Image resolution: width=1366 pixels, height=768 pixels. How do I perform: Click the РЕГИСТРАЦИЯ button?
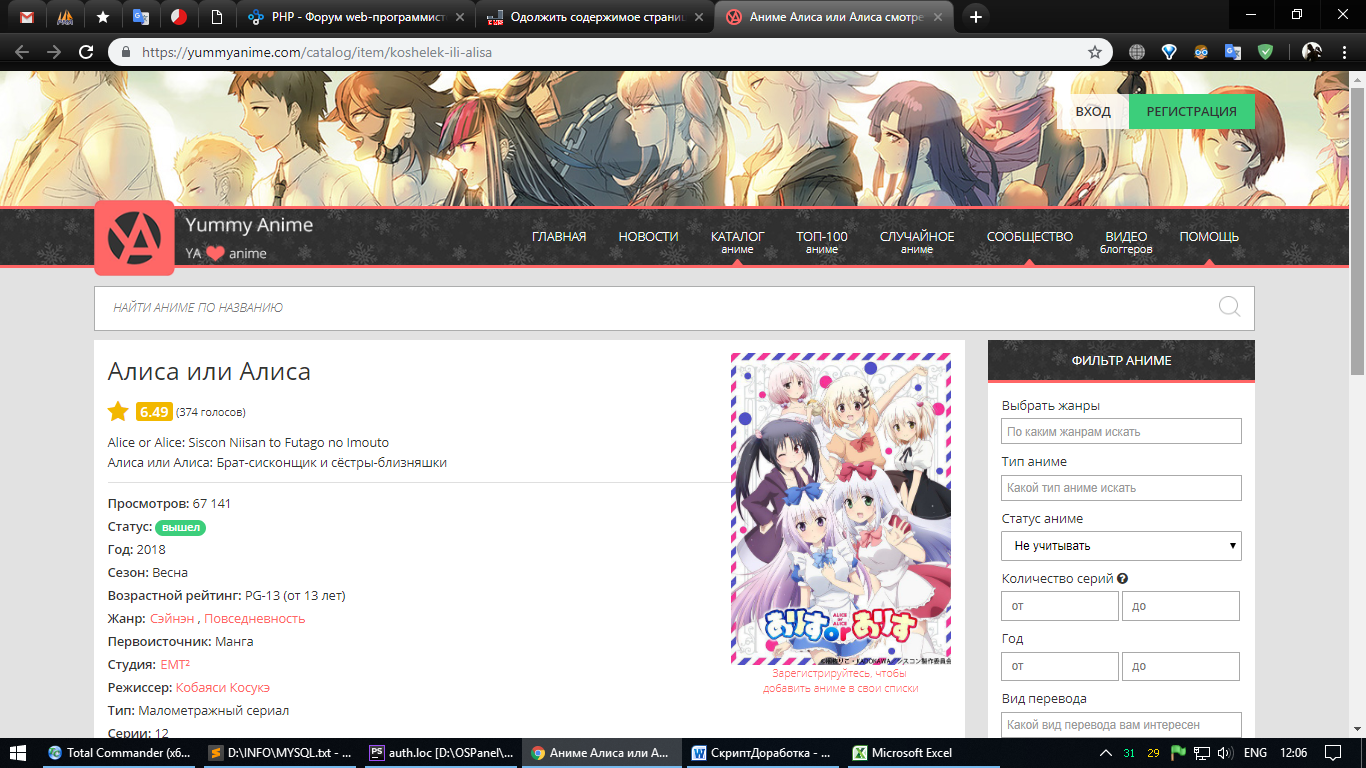1191,112
